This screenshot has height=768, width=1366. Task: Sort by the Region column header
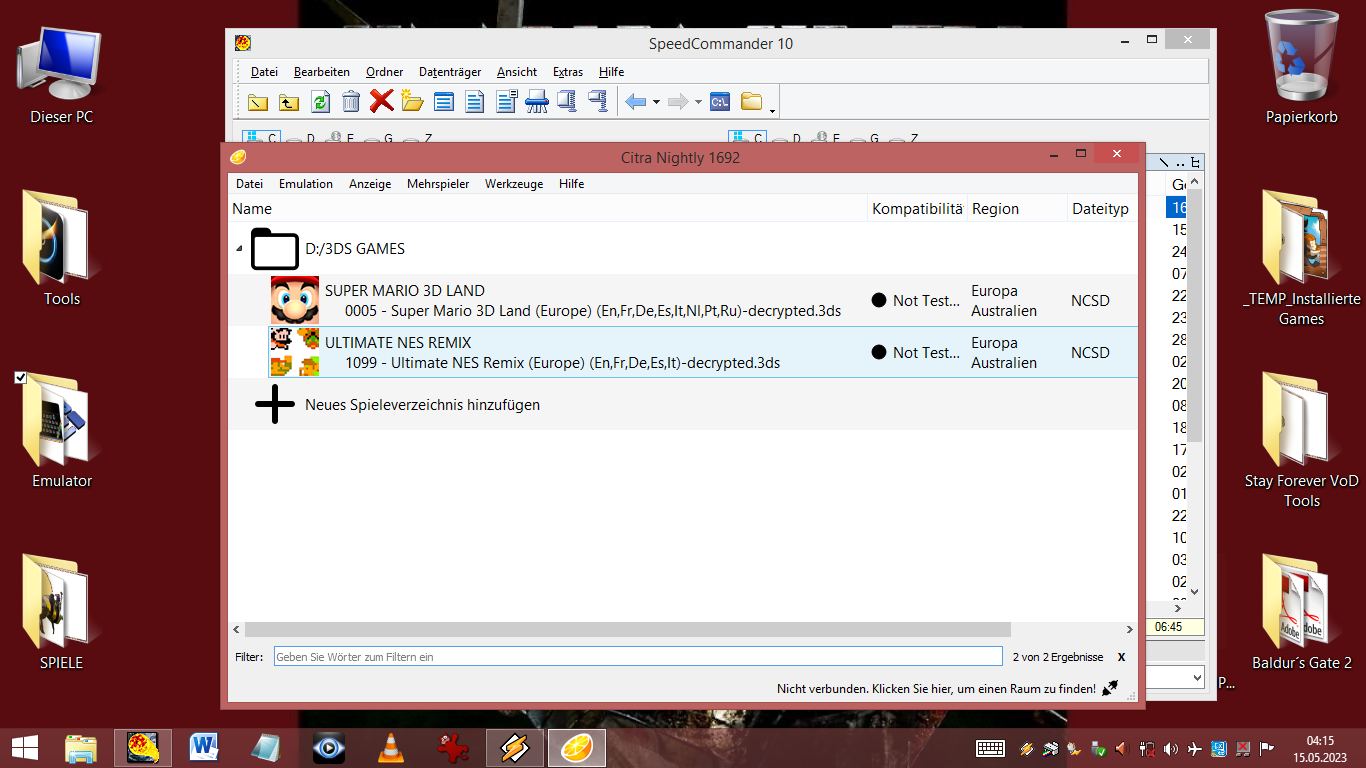1017,209
